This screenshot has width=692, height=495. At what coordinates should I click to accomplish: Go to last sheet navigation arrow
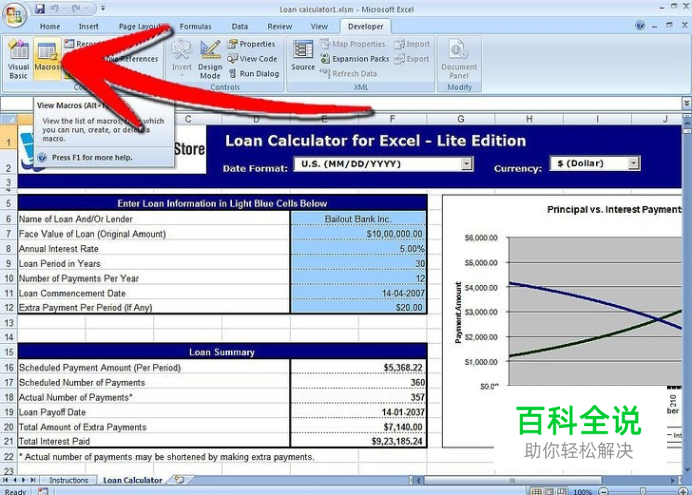(x=33, y=480)
